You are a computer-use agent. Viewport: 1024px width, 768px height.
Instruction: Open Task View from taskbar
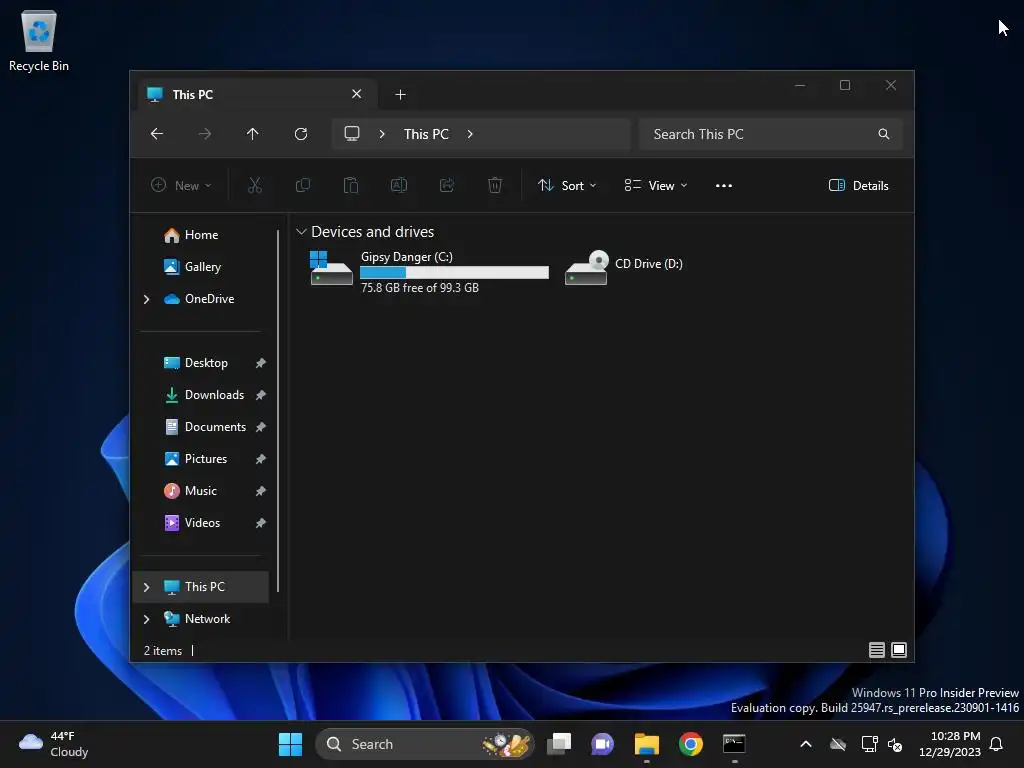click(559, 744)
